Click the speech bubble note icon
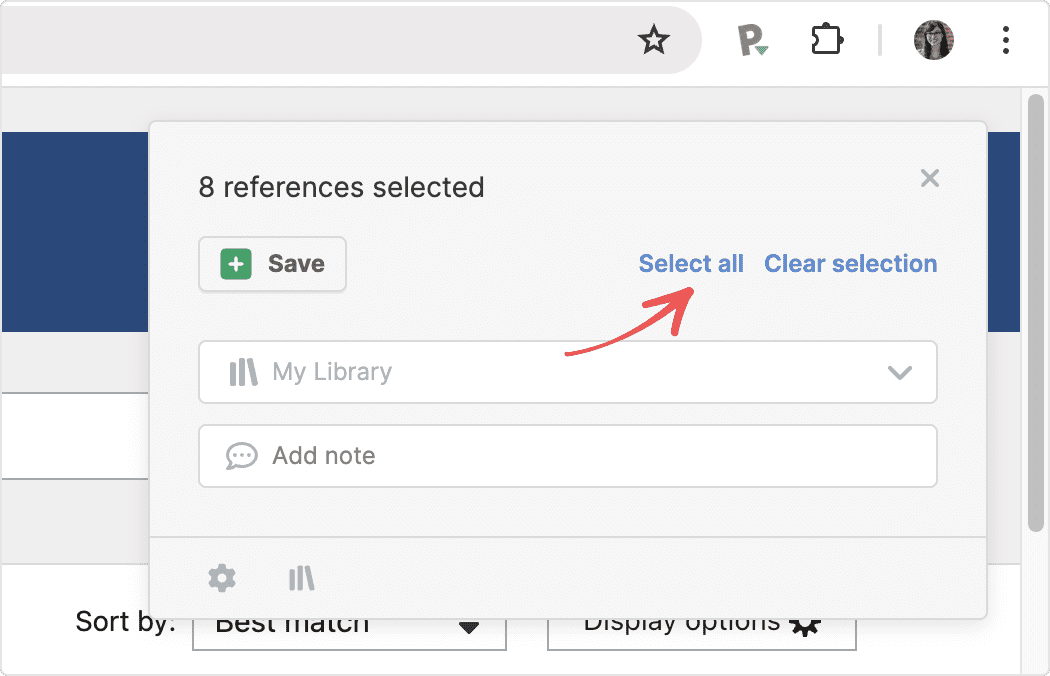The image size is (1050, 676). click(241, 456)
